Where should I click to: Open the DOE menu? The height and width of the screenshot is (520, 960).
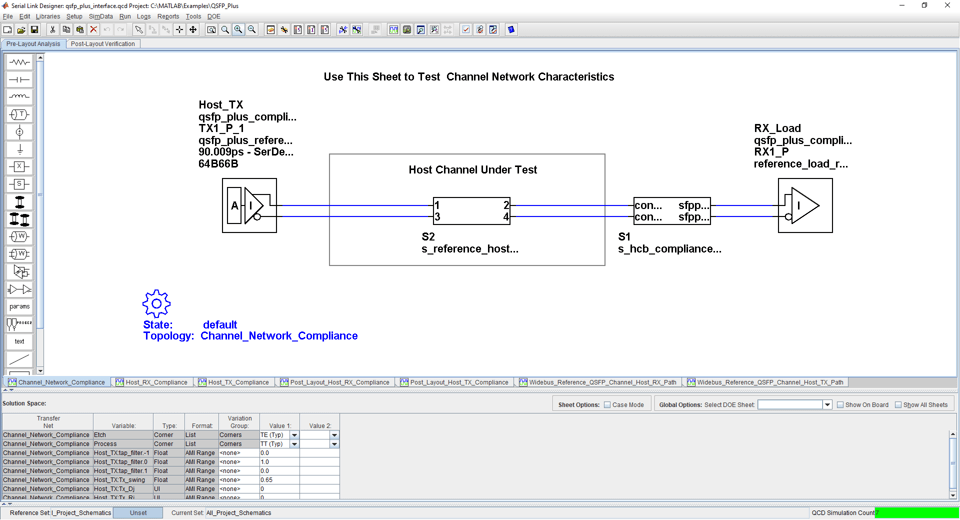[x=214, y=17]
